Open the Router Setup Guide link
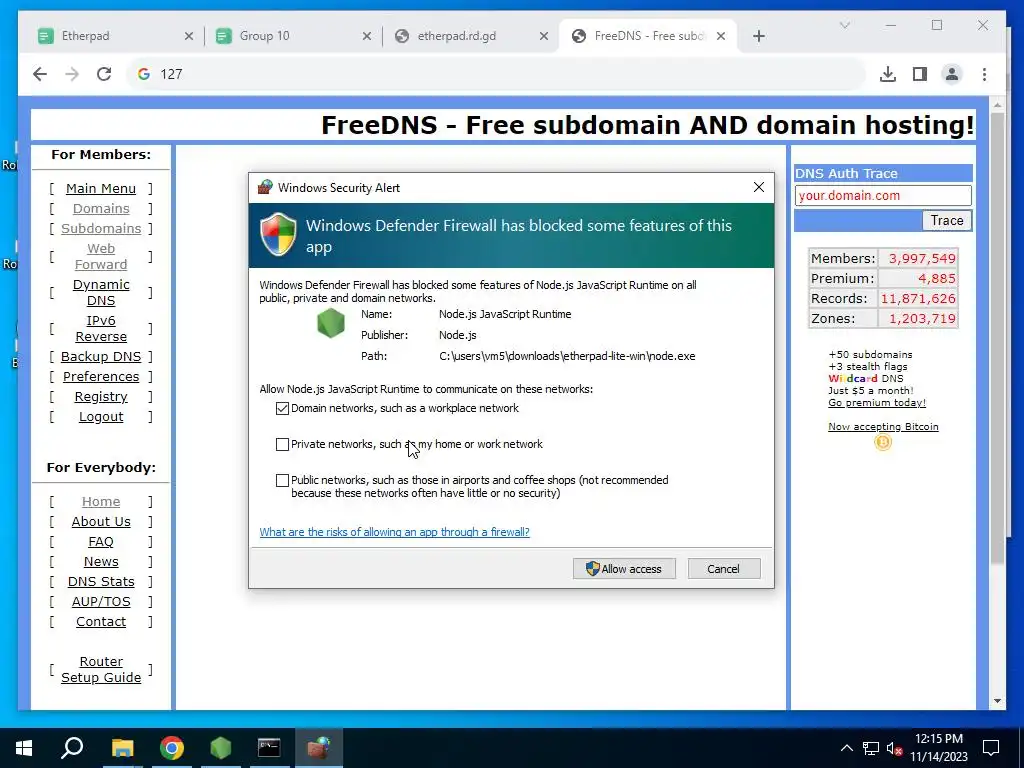 point(101,670)
